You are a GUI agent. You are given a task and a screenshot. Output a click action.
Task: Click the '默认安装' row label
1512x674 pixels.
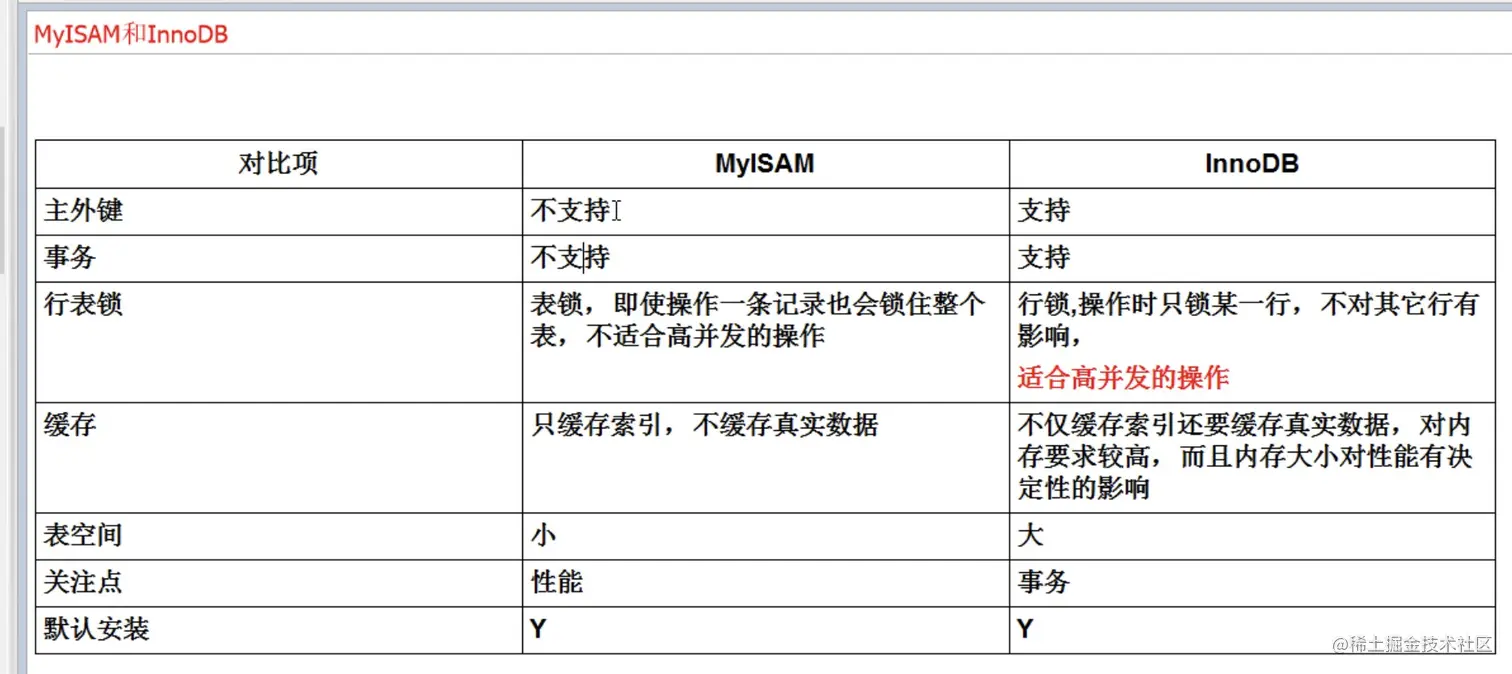point(97,630)
